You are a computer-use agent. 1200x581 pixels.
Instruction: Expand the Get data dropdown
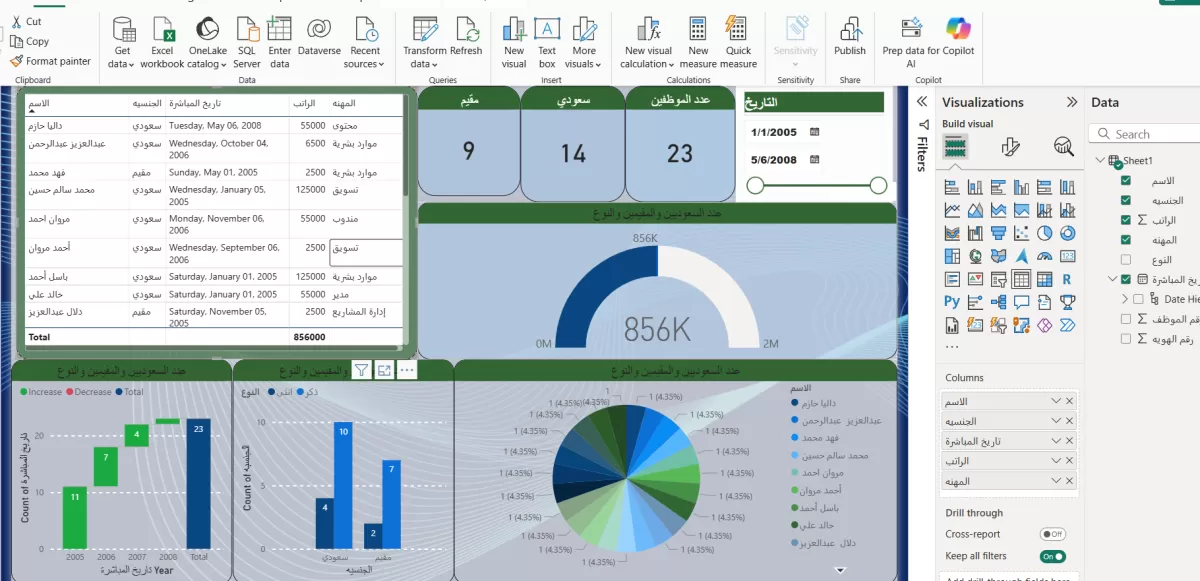point(122,64)
